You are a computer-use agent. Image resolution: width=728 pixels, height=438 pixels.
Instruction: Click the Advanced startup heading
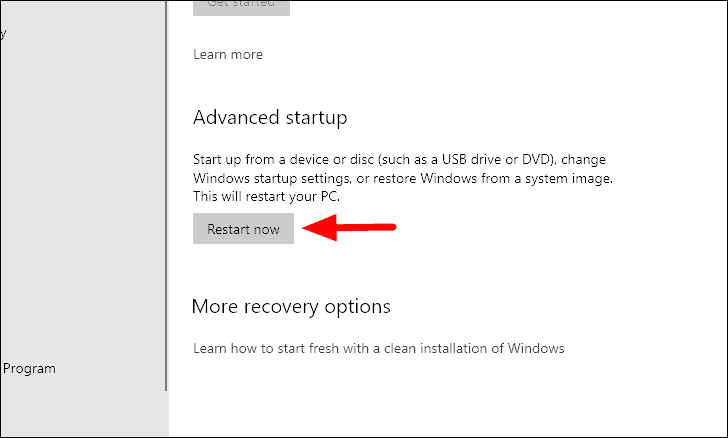(270, 118)
